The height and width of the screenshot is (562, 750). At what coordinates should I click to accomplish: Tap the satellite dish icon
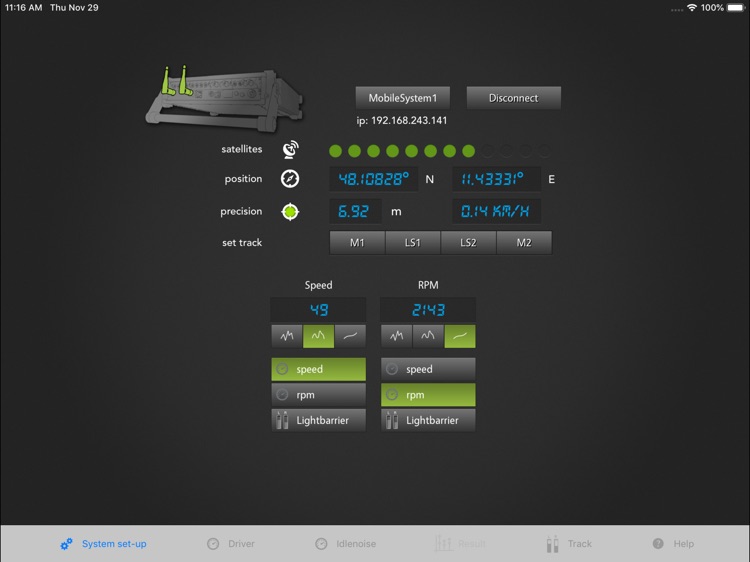pyautogui.click(x=290, y=149)
